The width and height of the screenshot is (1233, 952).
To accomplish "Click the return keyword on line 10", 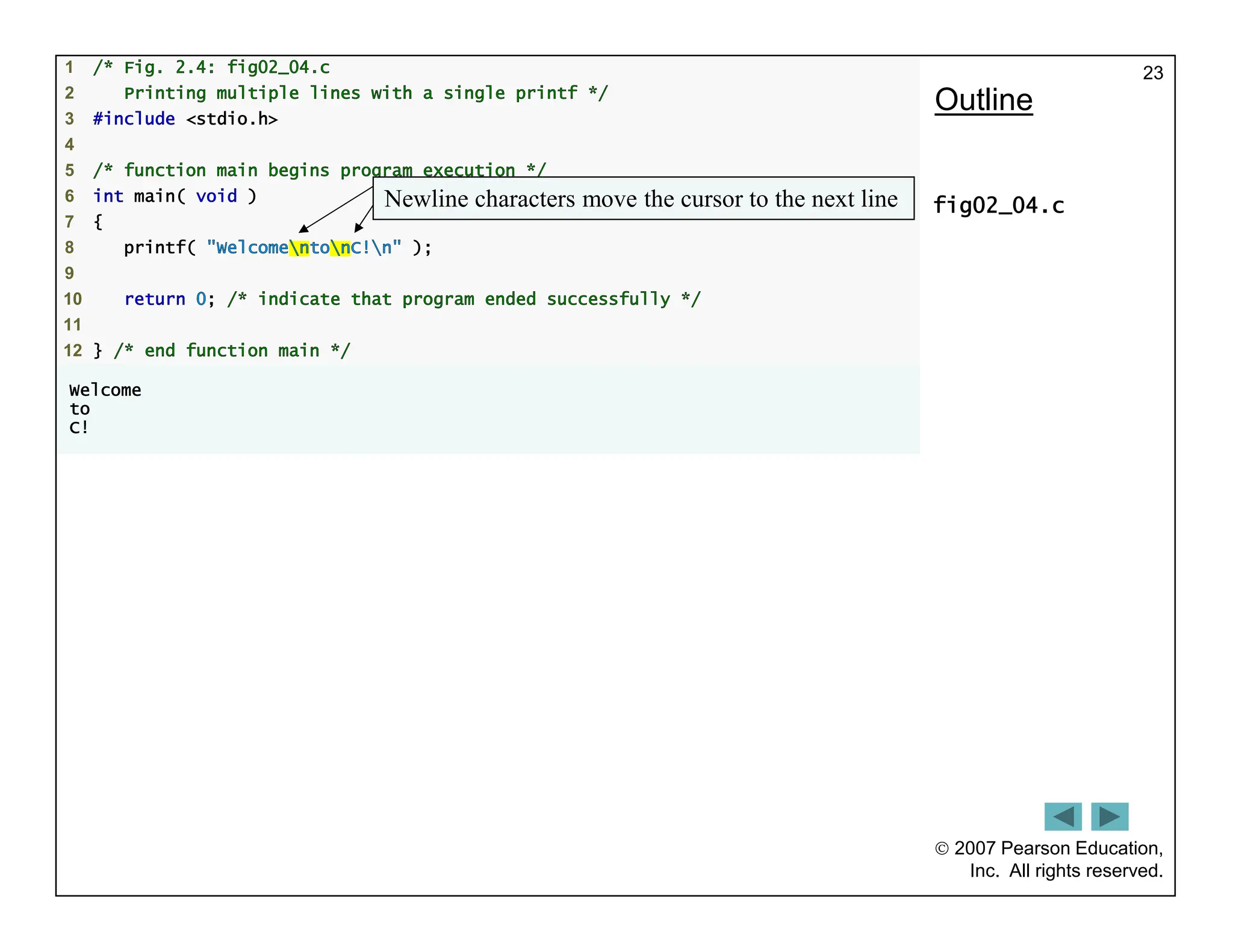I will [155, 299].
